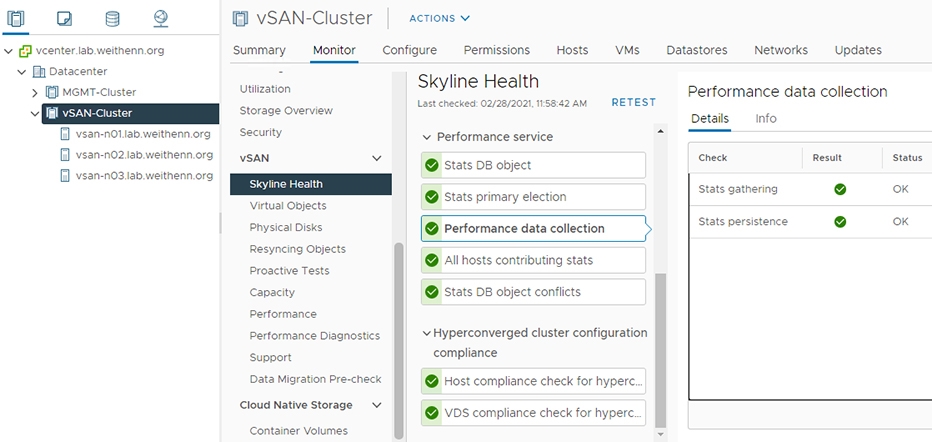Click the Skyline Health list scrollbar thumb

(661, 349)
